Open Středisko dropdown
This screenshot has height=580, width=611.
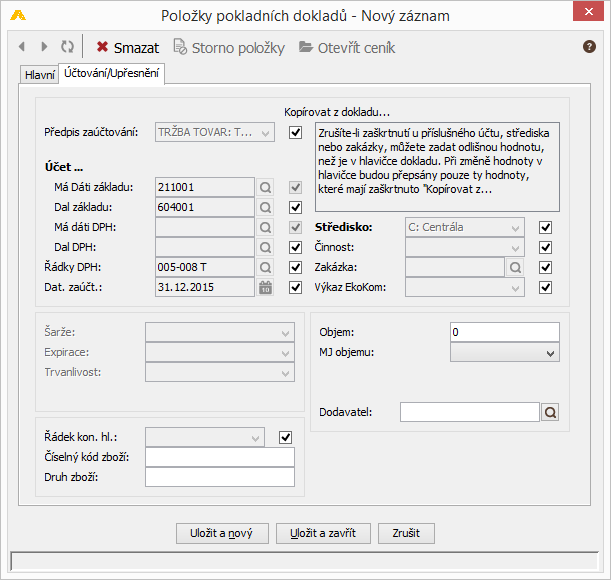[x=465, y=227]
